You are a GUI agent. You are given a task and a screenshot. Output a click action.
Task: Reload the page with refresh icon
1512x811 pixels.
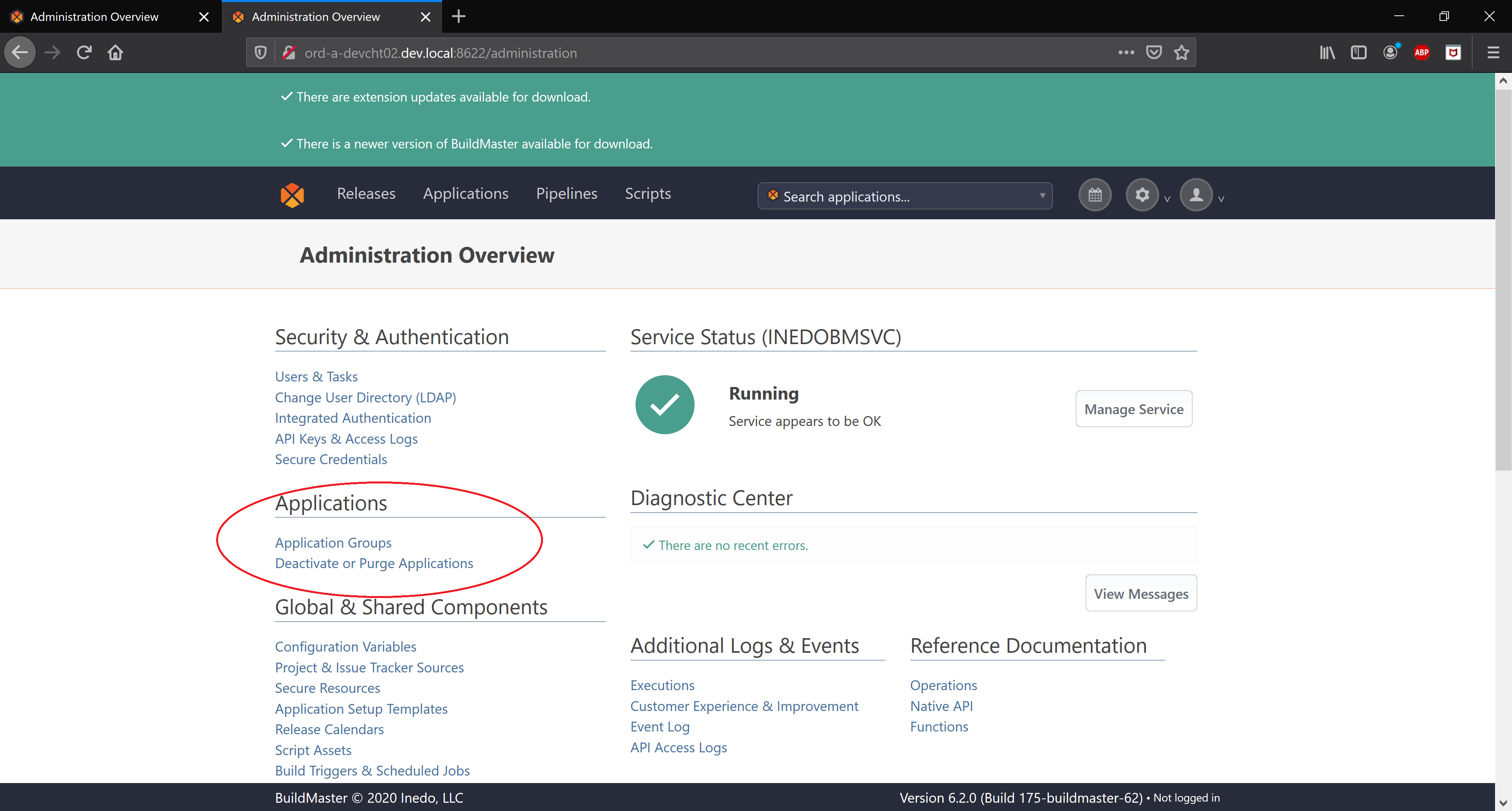tap(84, 52)
